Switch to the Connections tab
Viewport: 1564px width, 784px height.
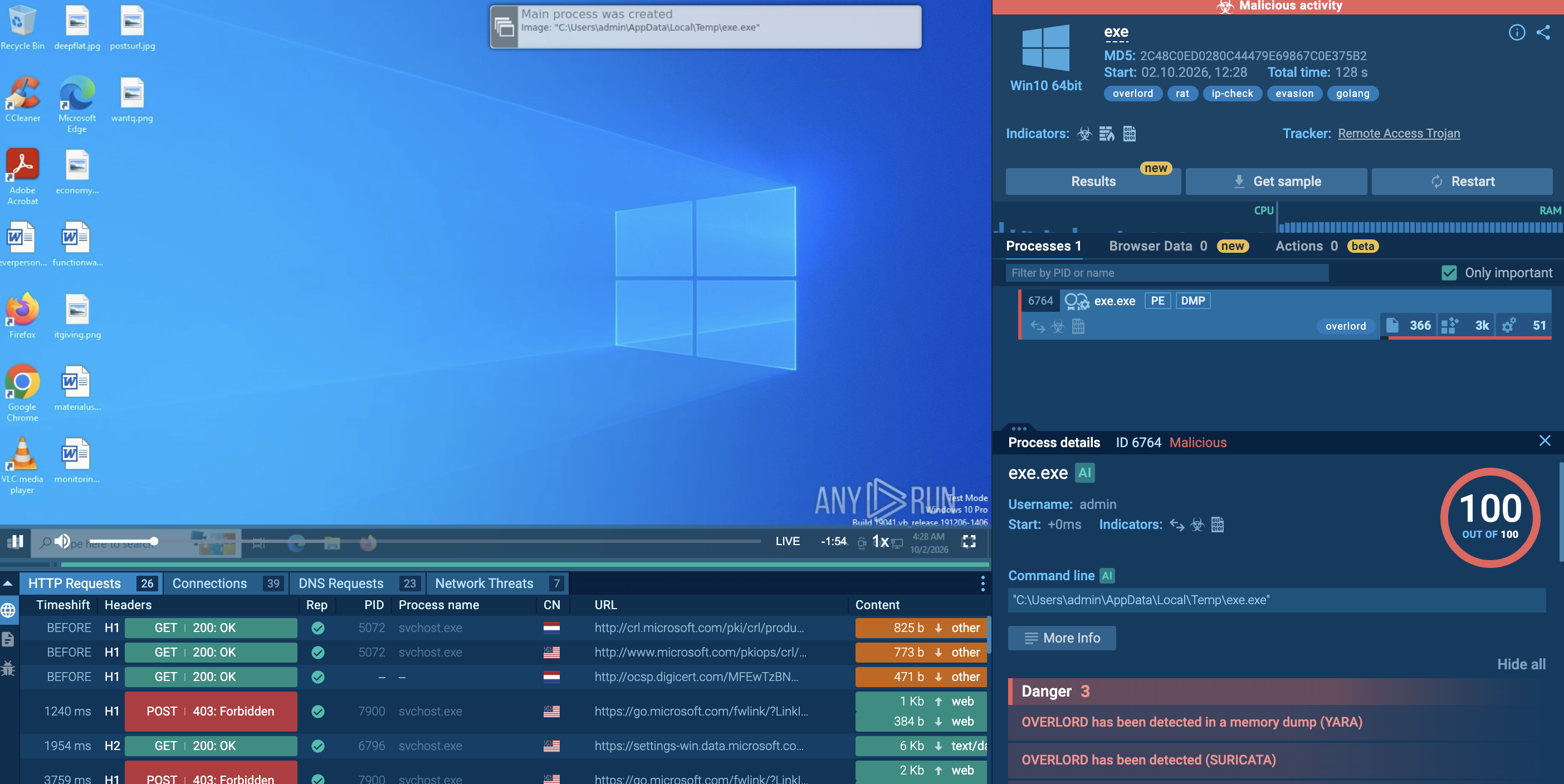click(x=227, y=583)
